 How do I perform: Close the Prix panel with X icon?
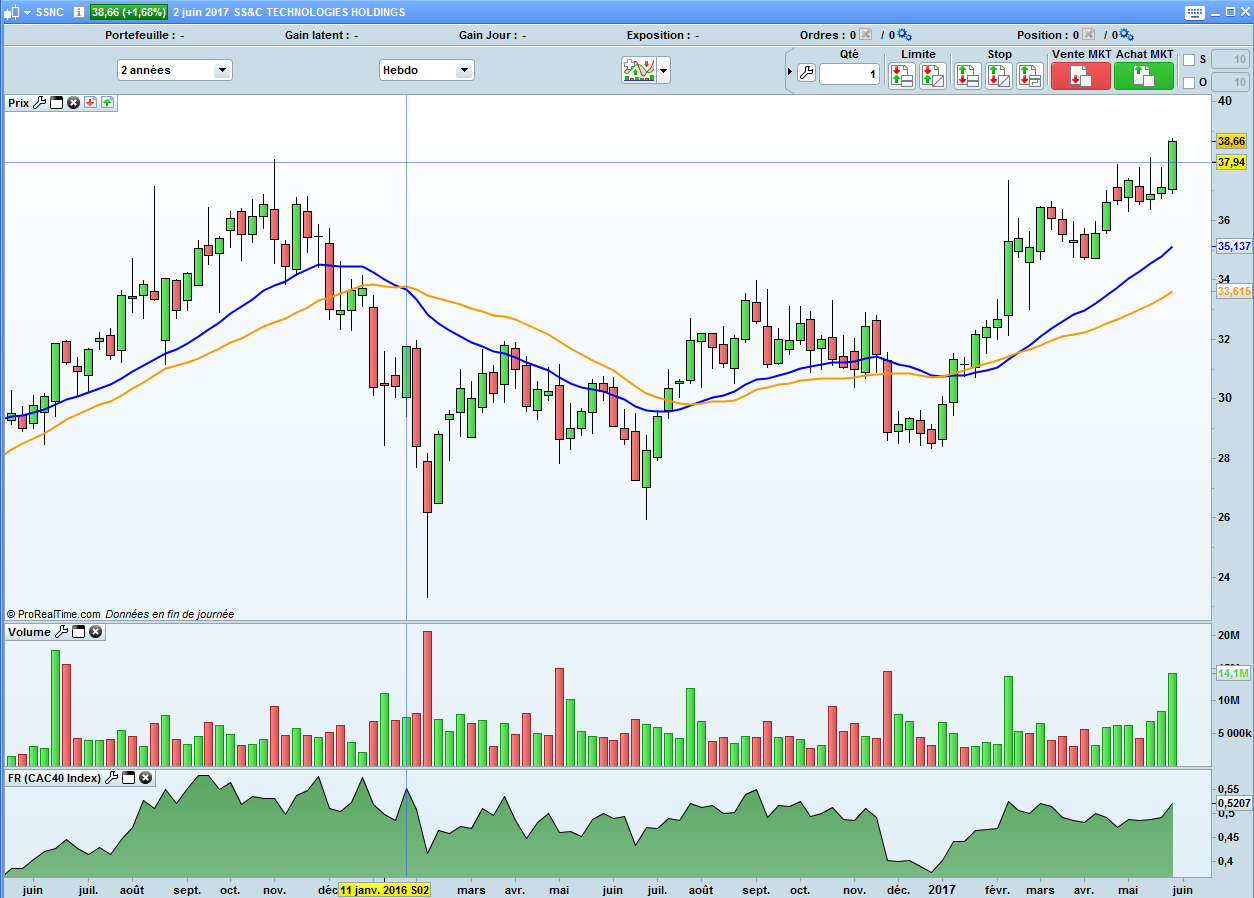point(73,102)
